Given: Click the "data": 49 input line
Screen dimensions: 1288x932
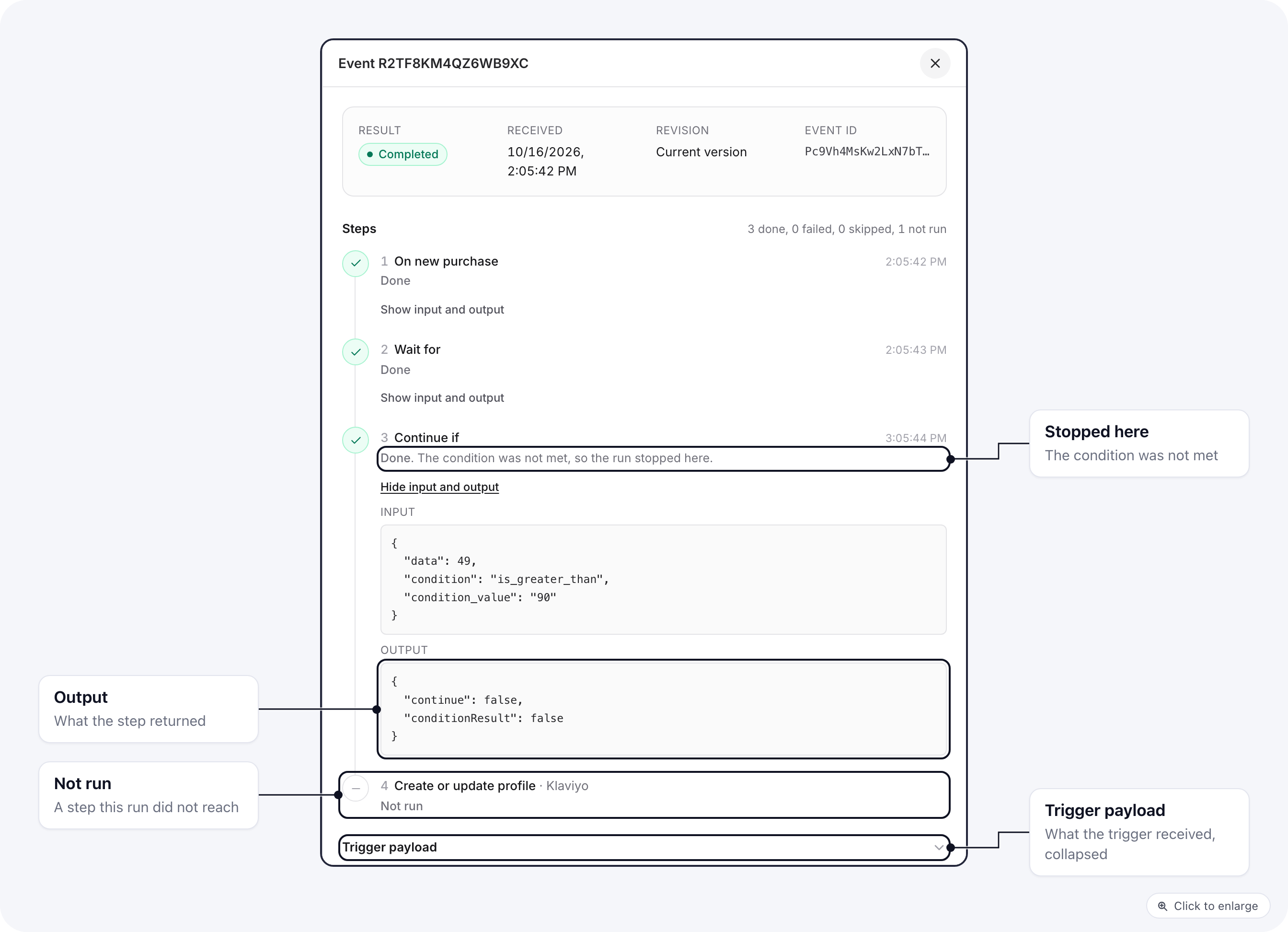Looking at the screenshot, I should coord(440,561).
